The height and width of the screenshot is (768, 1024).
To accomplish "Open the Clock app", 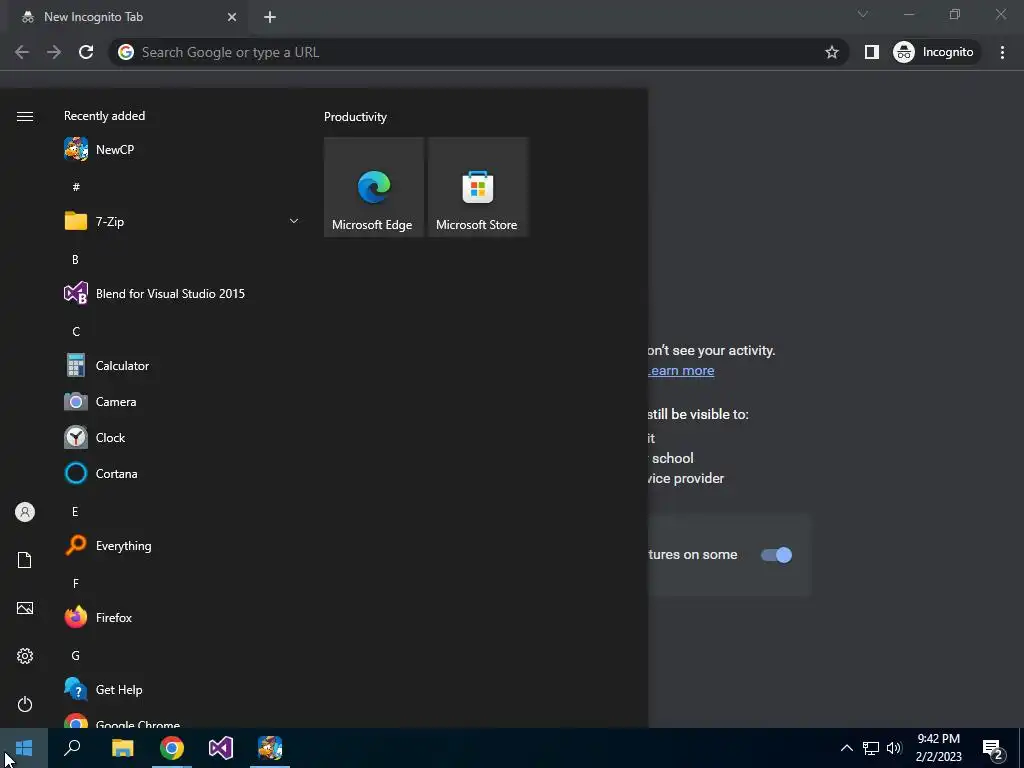I will (182, 438).
